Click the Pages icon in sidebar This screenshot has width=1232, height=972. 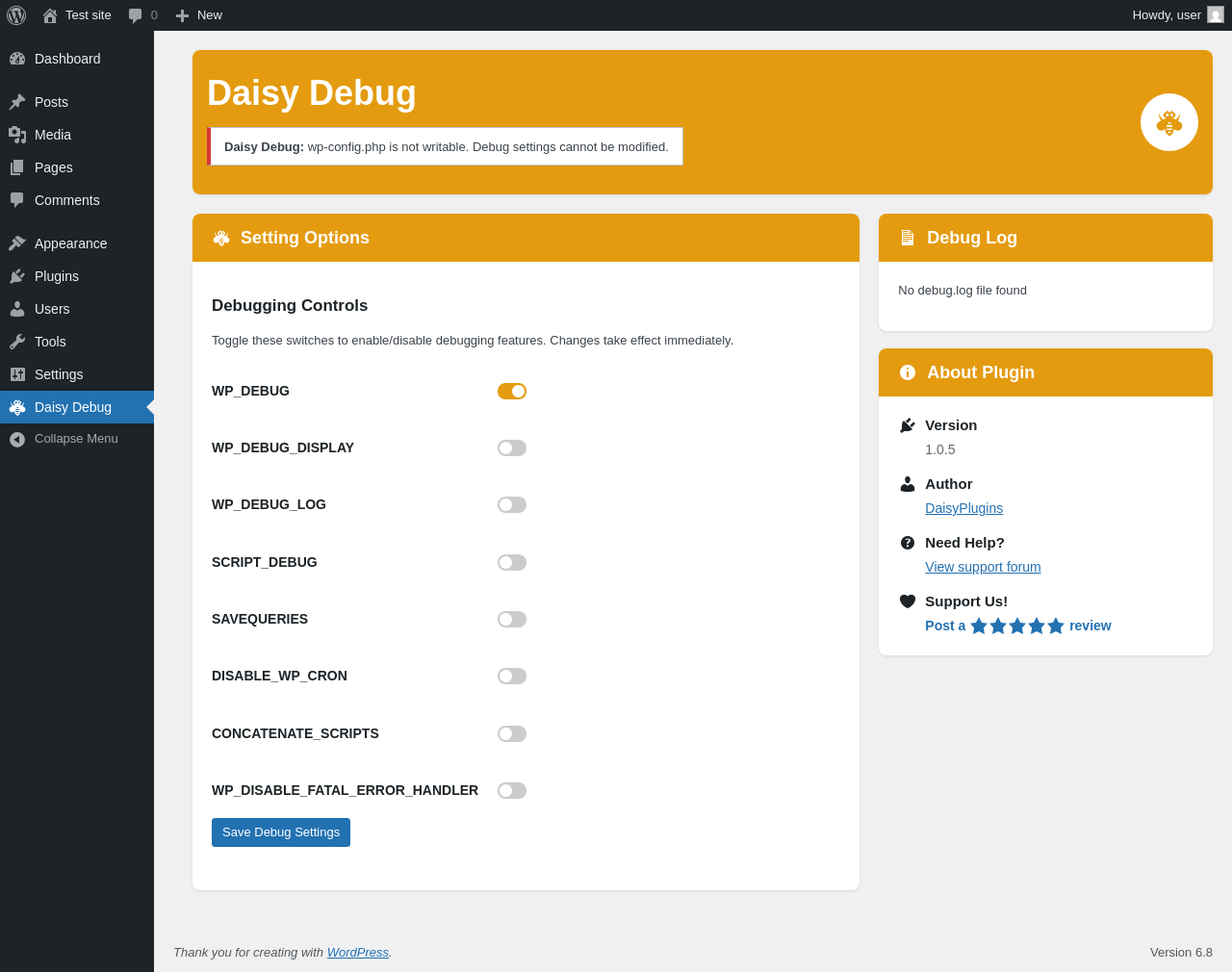click(x=17, y=167)
